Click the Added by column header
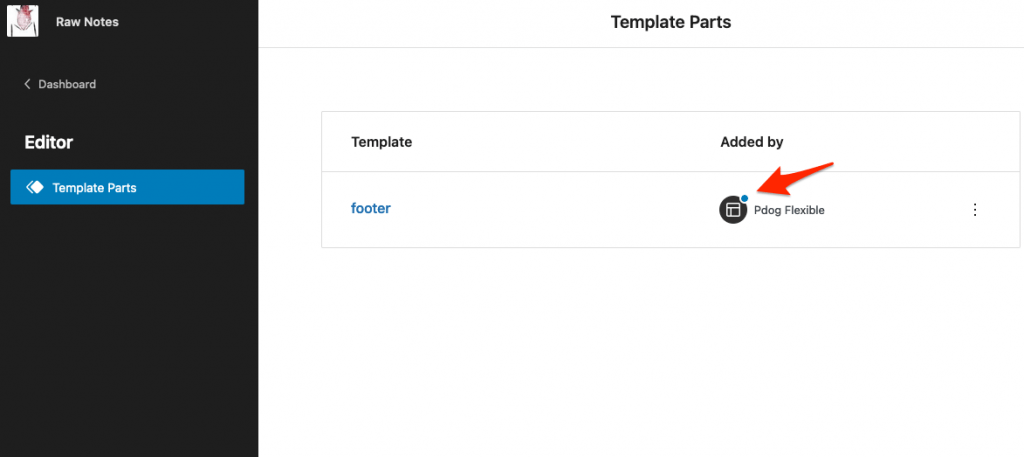Viewport: 1024px width, 457px height. (x=751, y=142)
